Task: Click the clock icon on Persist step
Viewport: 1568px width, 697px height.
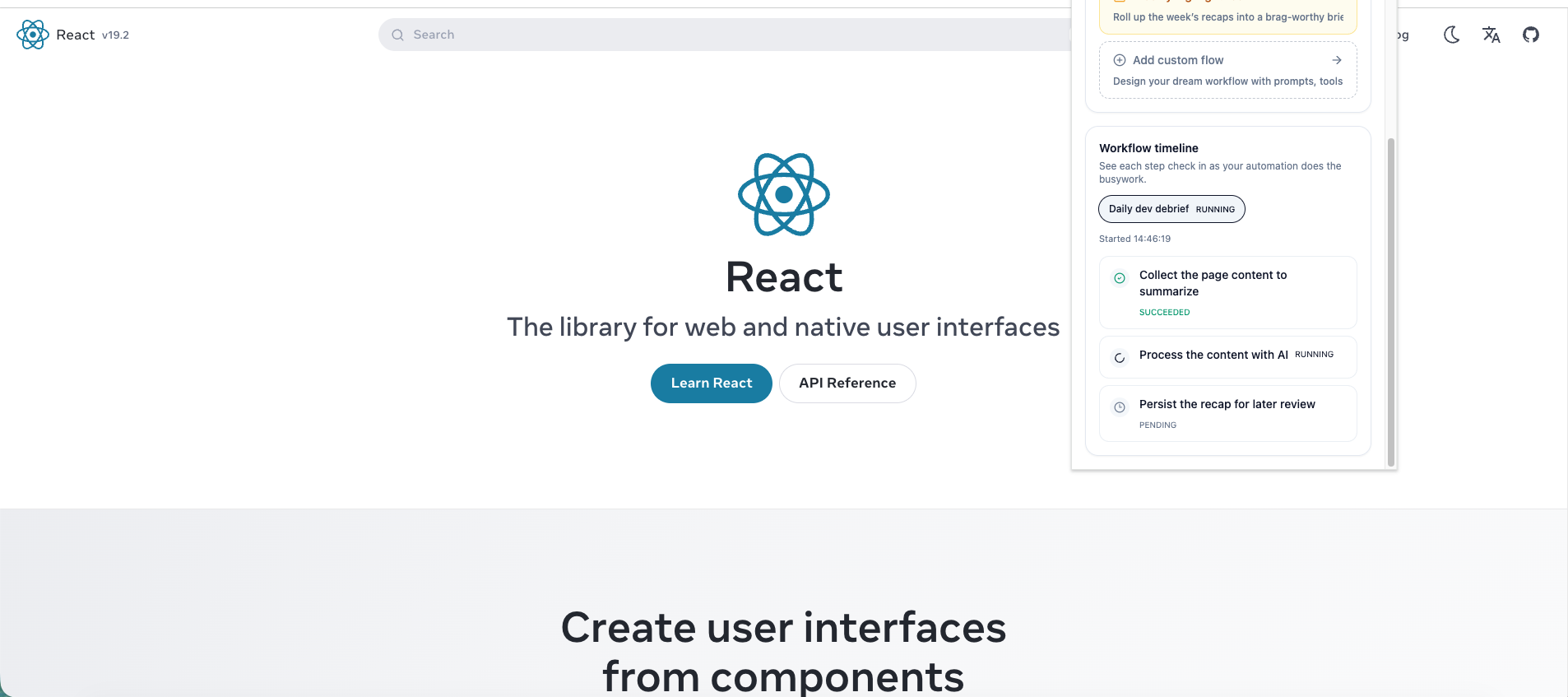Action: 1120,407
